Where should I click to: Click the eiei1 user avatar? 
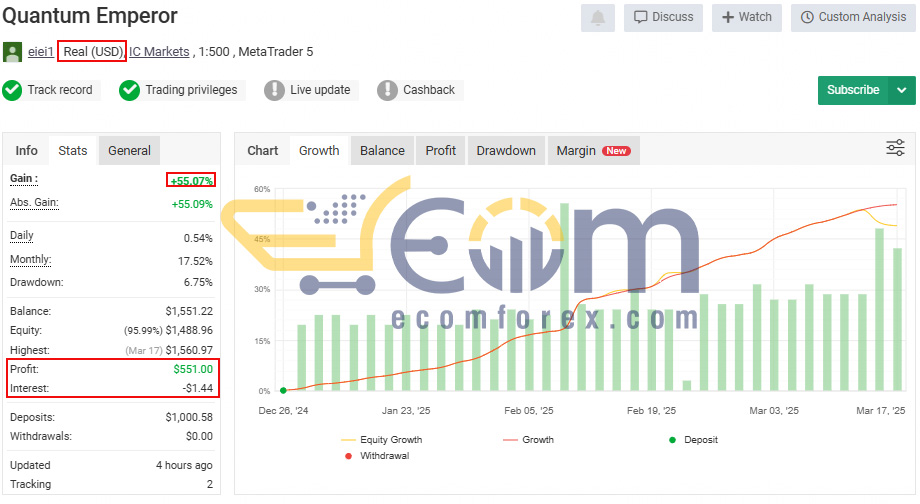point(12,52)
